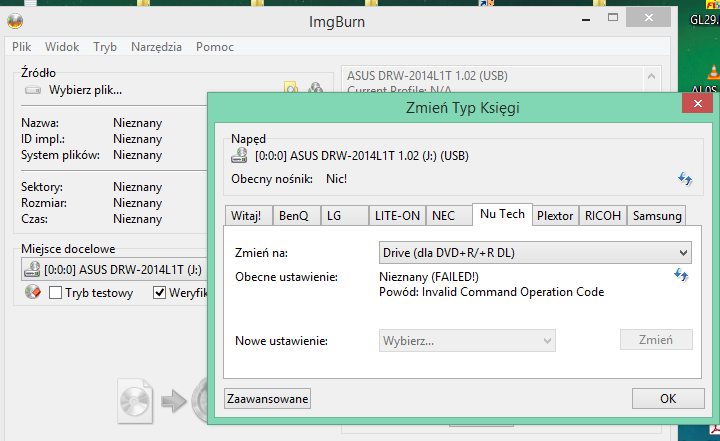The height and width of the screenshot is (441, 720).
Task: Click the OK button in dialog
Action: (x=668, y=399)
